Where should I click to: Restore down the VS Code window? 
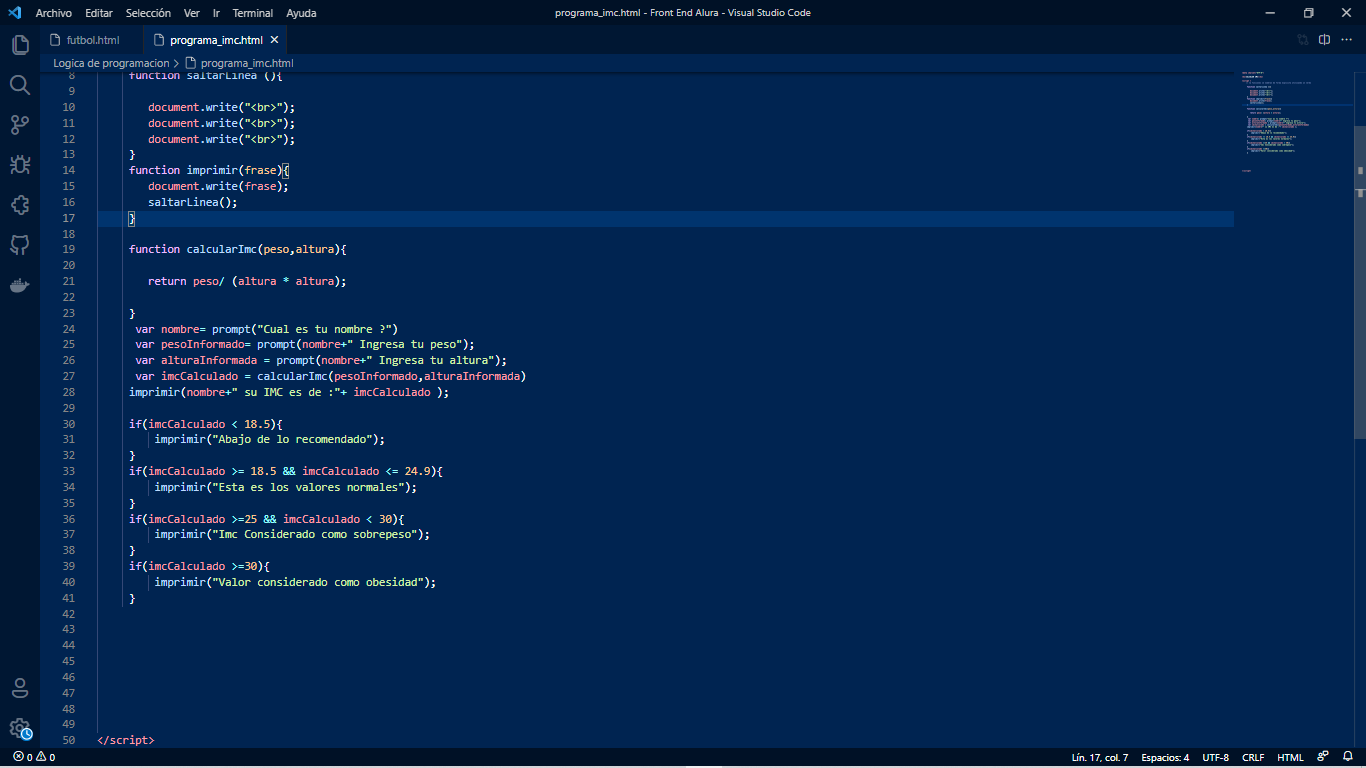coord(1308,13)
